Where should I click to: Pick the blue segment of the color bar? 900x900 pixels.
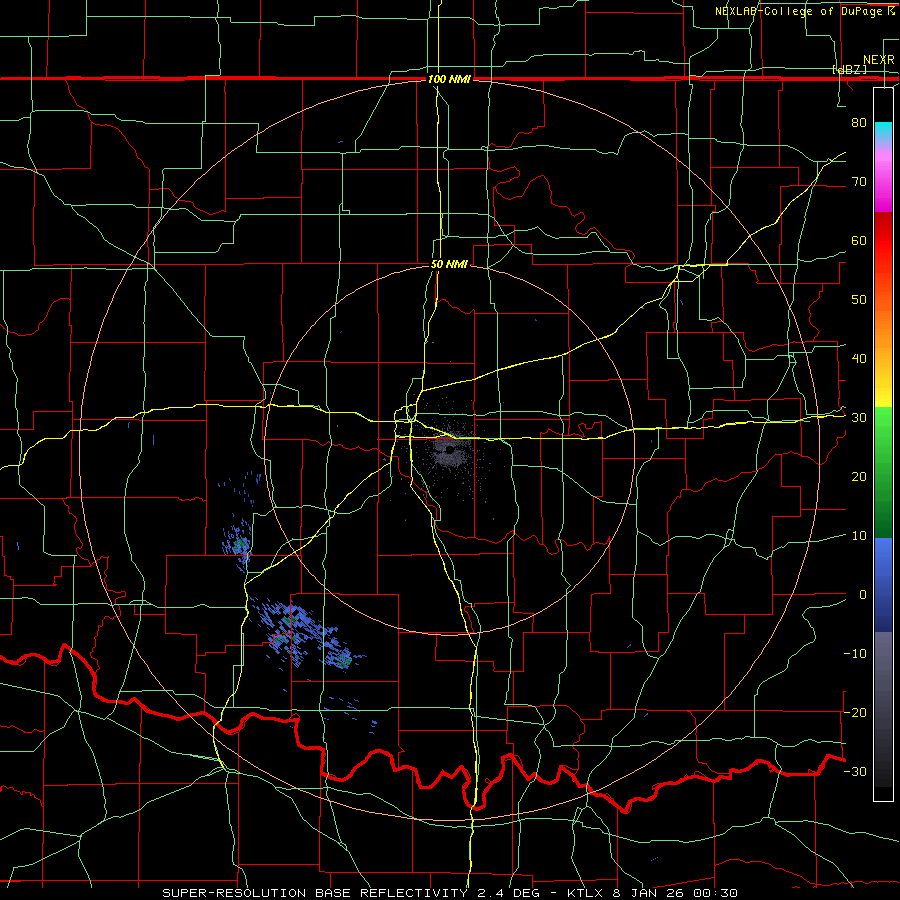[x=883, y=584]
